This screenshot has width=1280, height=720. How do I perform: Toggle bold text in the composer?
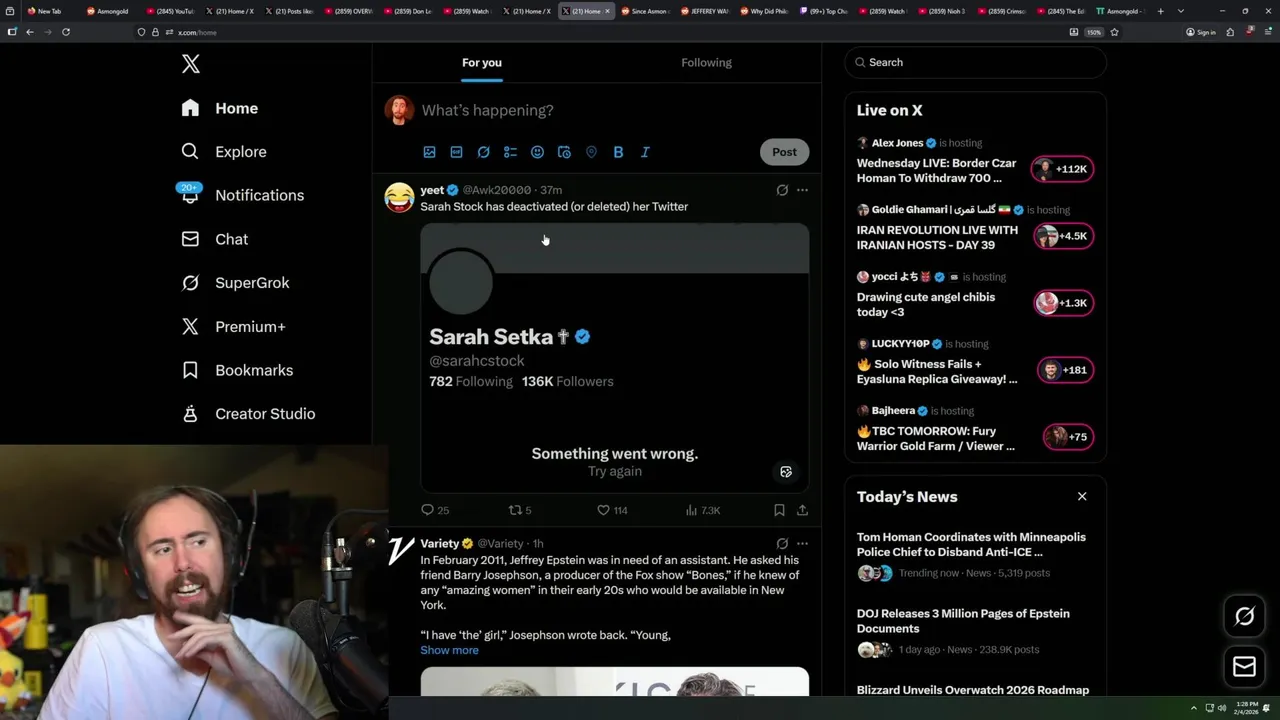point(618,152)
